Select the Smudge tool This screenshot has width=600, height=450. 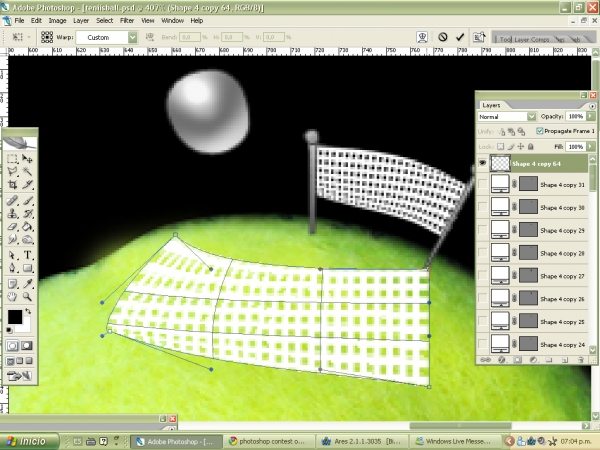coord(12,240)
